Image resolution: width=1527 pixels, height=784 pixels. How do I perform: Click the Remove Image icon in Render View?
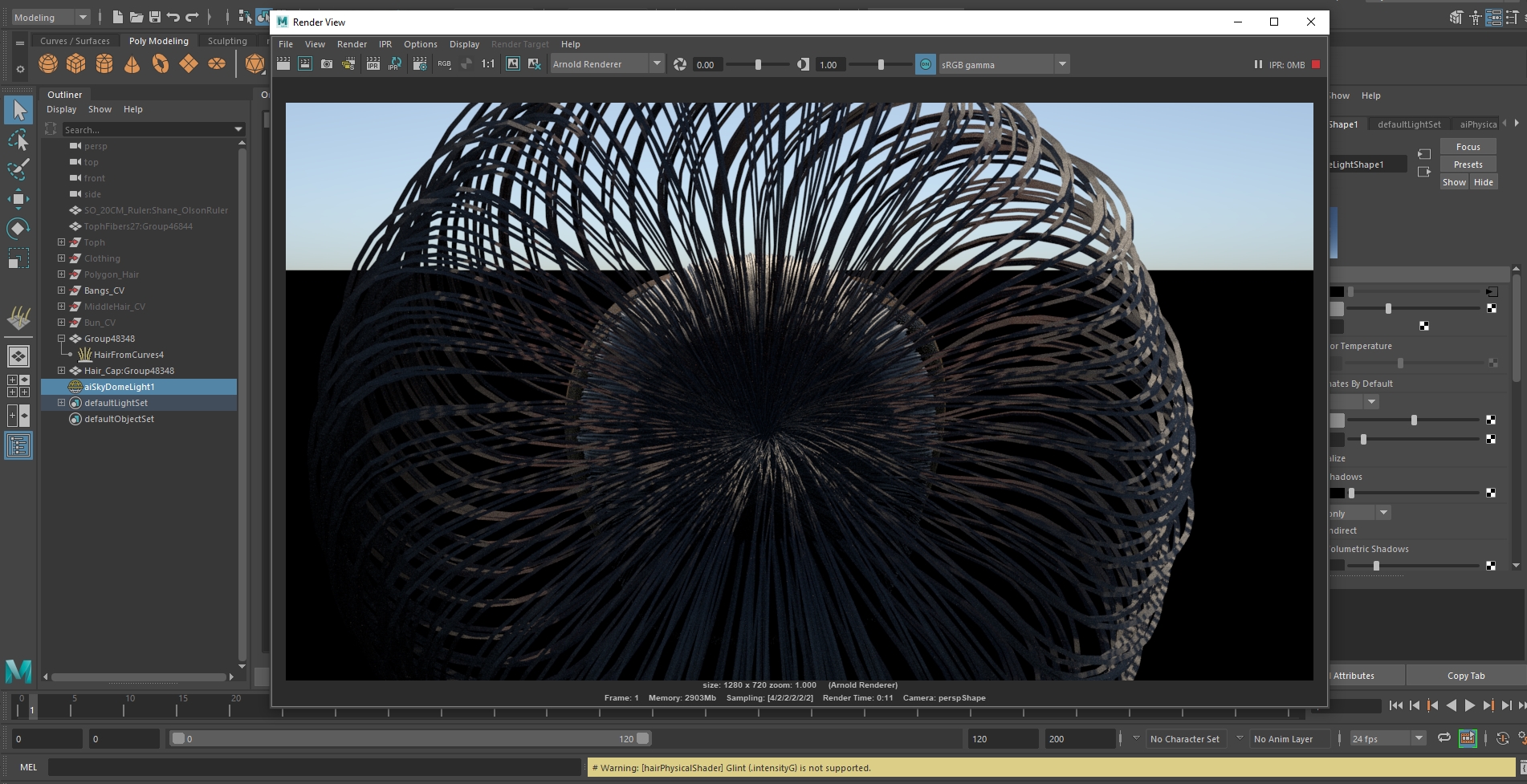click(x=534, y=64)
